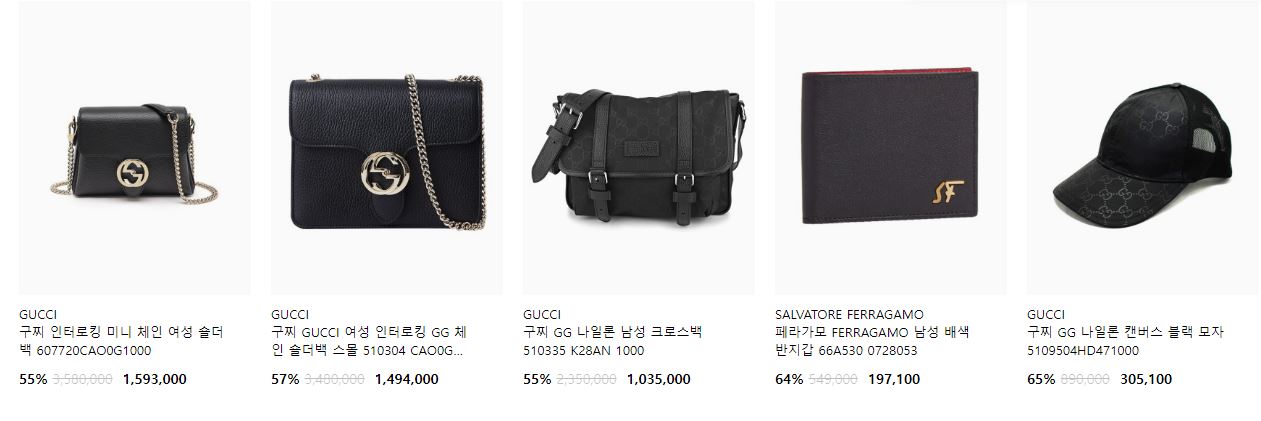Select the SALVATORE FERRAGAMO brand name
This screenshot has height=421, width=1261.
tap(849, 314)
